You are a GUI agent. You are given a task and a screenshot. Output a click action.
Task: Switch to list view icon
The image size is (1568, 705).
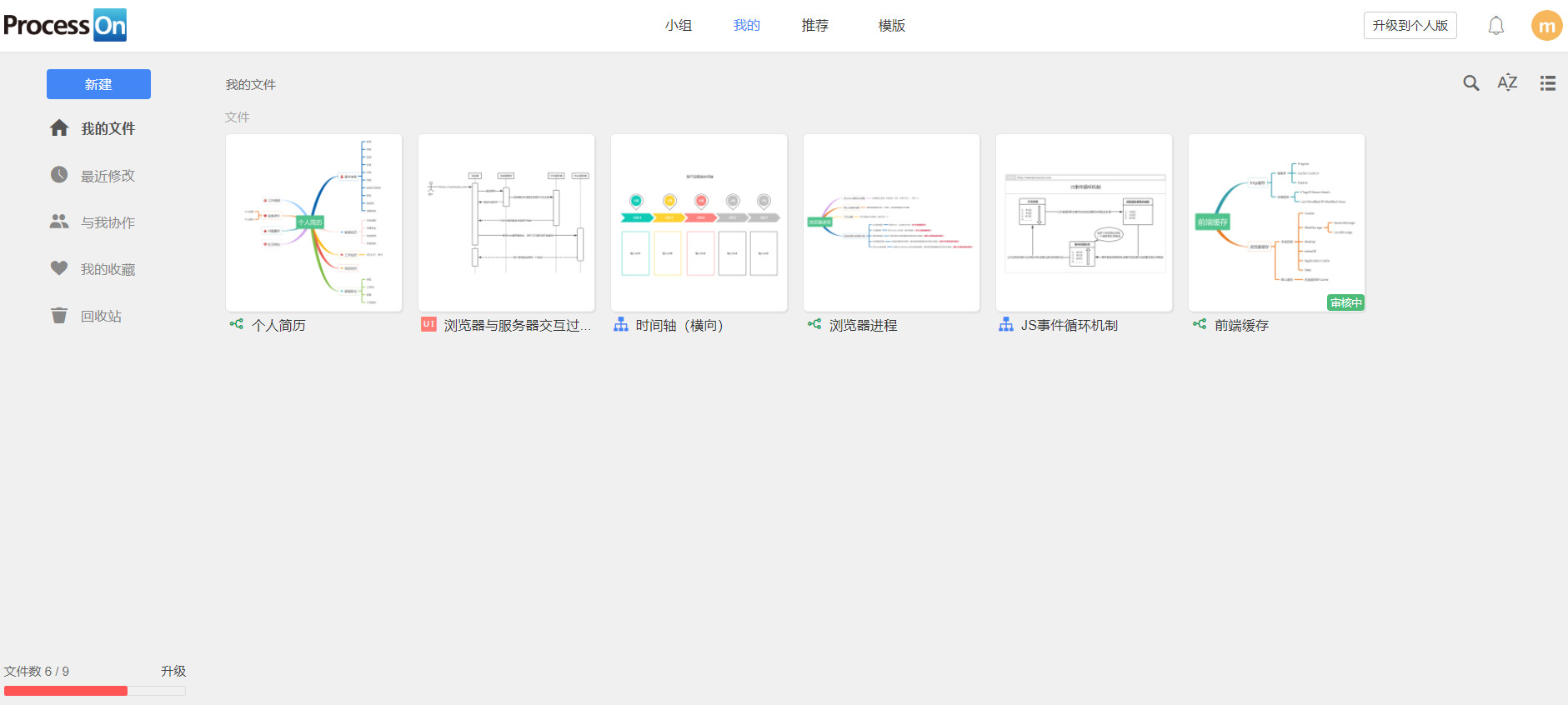(1548, 83)
